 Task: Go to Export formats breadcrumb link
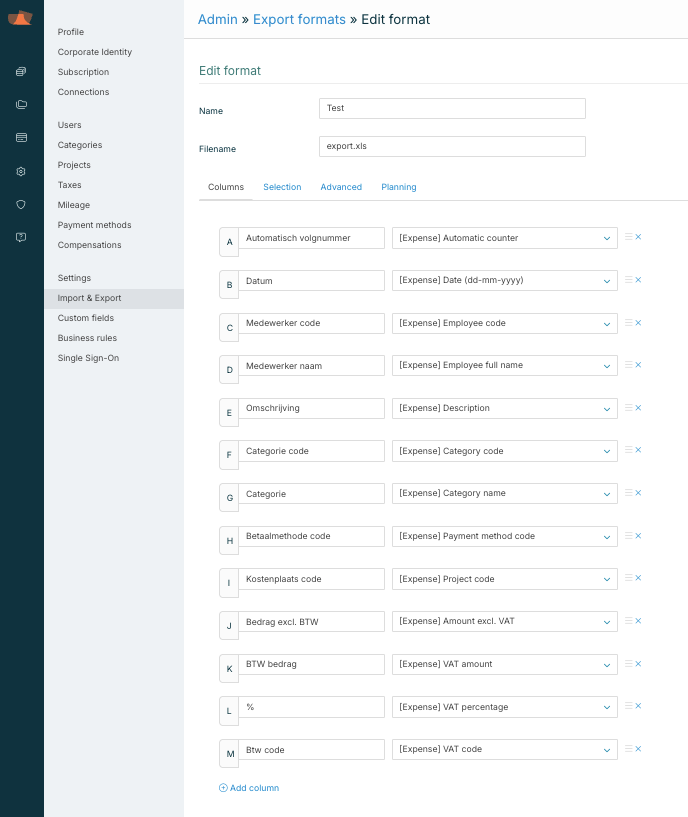click(299, 20)
